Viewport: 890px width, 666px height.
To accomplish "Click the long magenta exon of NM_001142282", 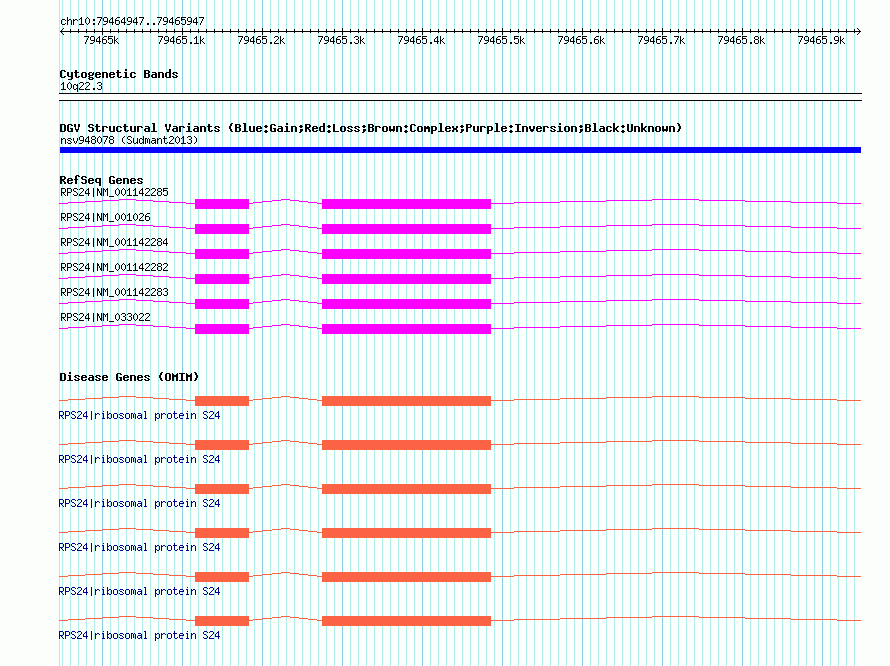I will point(406,279).
